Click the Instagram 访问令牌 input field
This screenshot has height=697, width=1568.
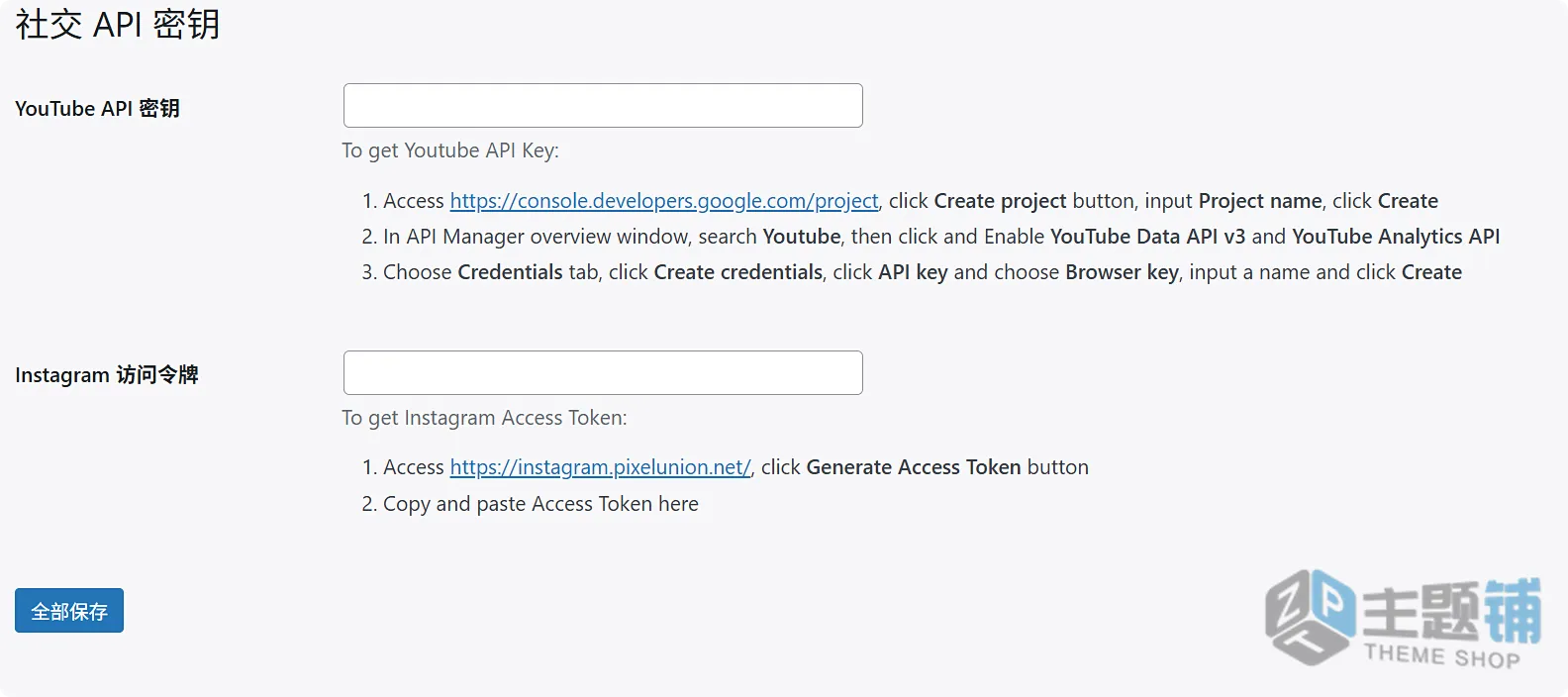tap(603, 372)
